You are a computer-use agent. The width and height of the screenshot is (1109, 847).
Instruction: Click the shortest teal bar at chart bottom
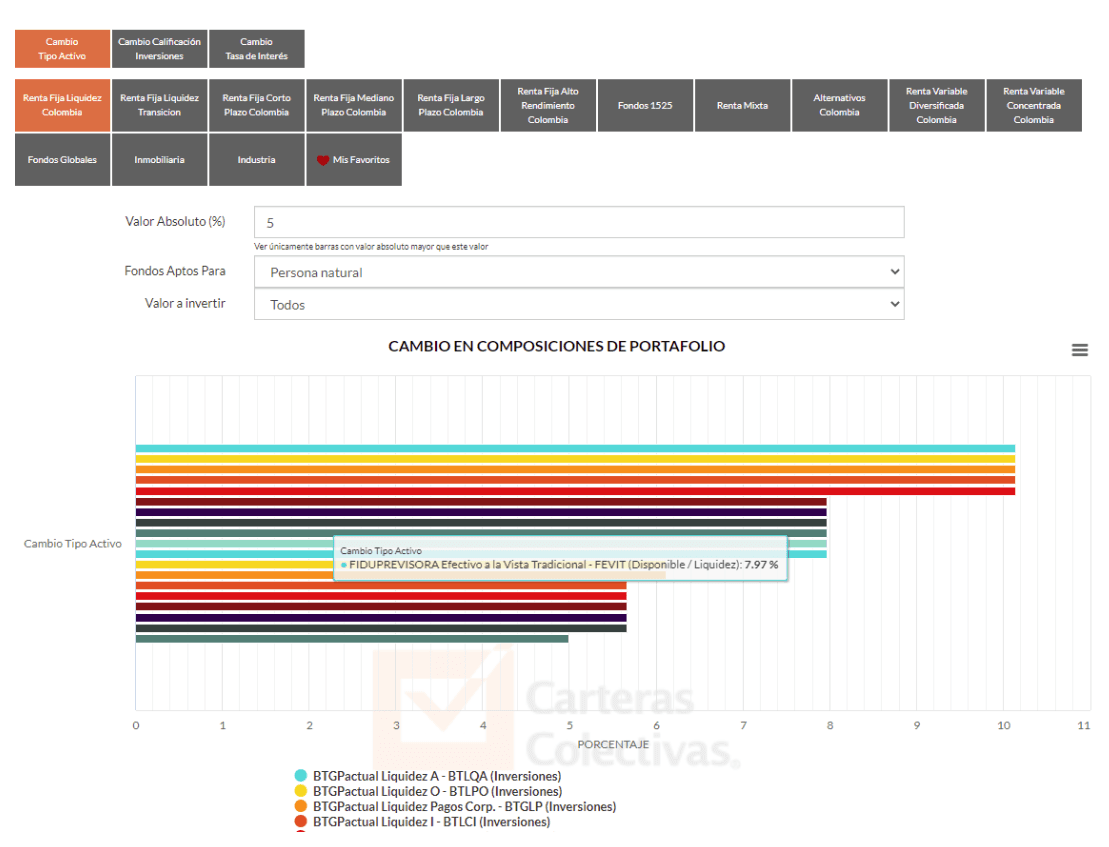pyautogui.click(x=352, y=639)
